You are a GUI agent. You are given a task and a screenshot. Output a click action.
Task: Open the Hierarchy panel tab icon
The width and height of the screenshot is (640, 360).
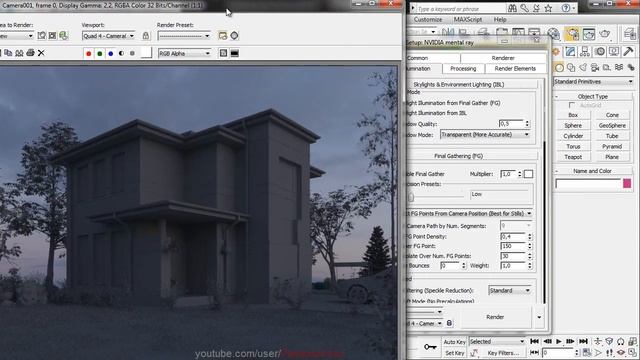tap(585, 51)
